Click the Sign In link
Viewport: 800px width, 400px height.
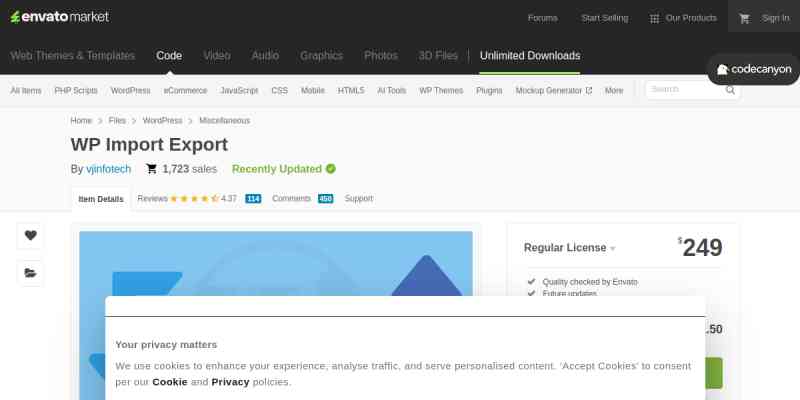point(776,18)
